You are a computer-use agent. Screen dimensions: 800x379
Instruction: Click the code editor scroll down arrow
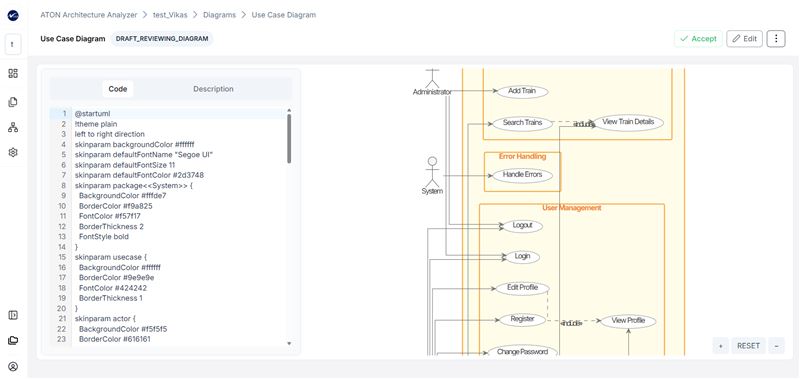click(x=289, y=344)
